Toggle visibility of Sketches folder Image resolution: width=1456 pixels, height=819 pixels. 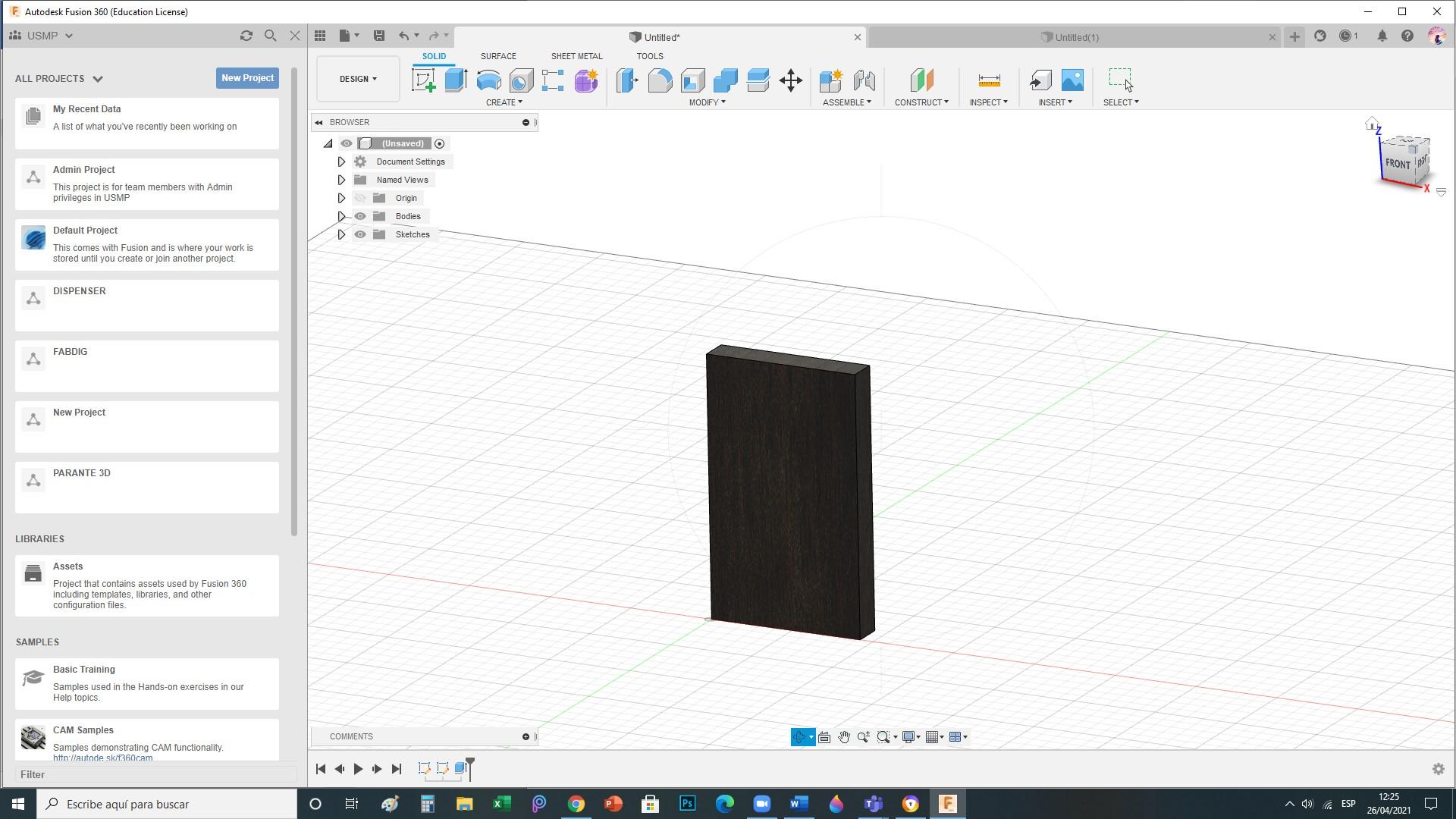[x=360, y=234]
